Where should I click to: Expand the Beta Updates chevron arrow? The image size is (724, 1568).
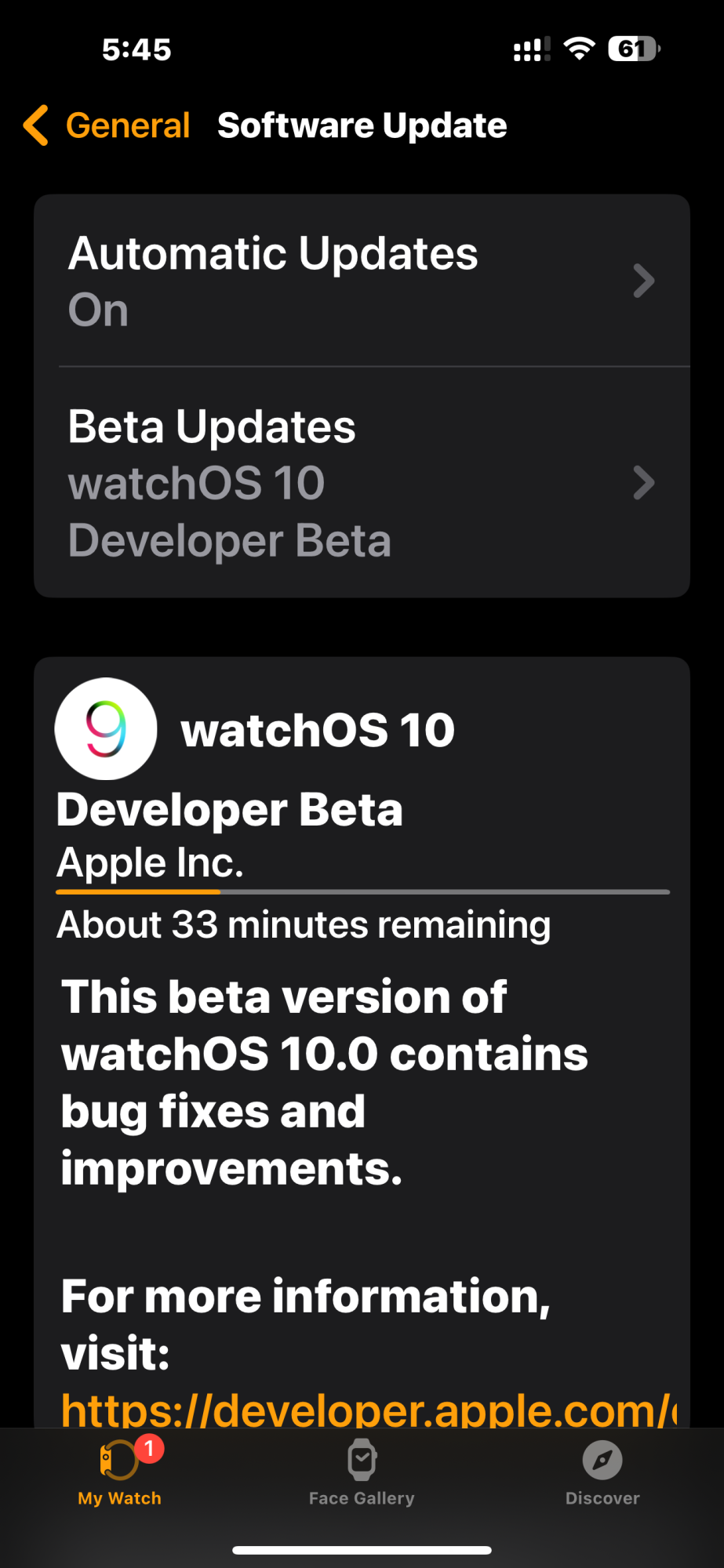643,483
